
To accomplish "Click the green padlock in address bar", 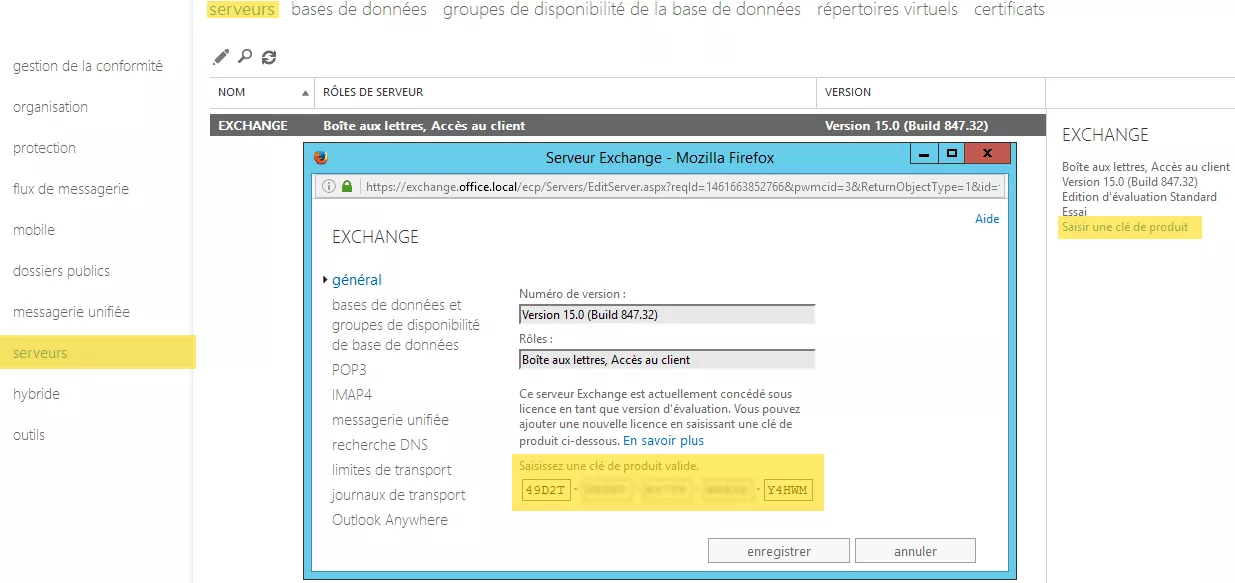I will coord(347,186).
